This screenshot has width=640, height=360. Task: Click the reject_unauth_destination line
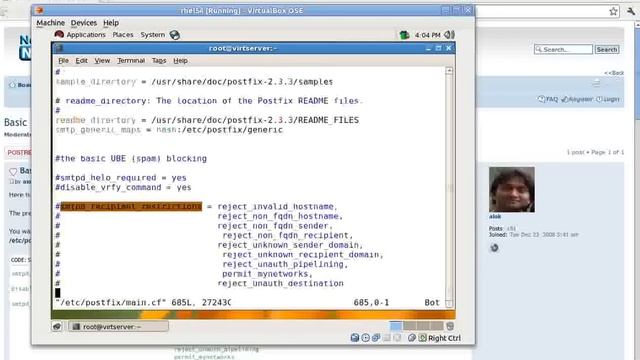(x=280, y=283)
